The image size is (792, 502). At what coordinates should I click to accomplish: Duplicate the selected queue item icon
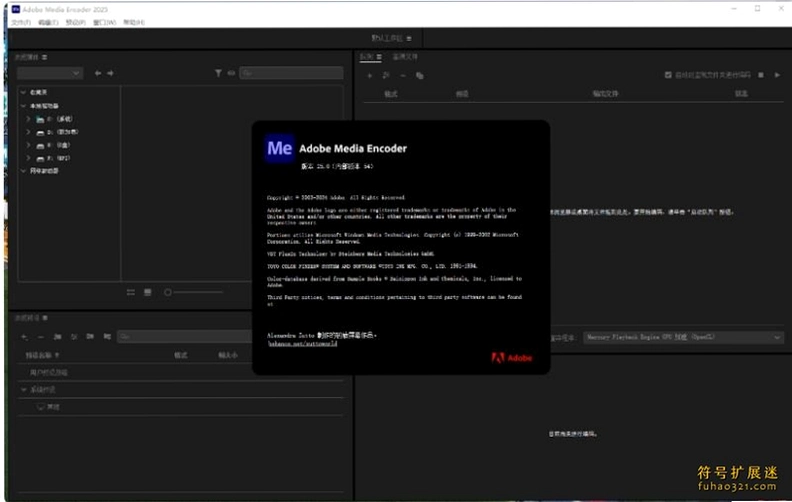419,76
